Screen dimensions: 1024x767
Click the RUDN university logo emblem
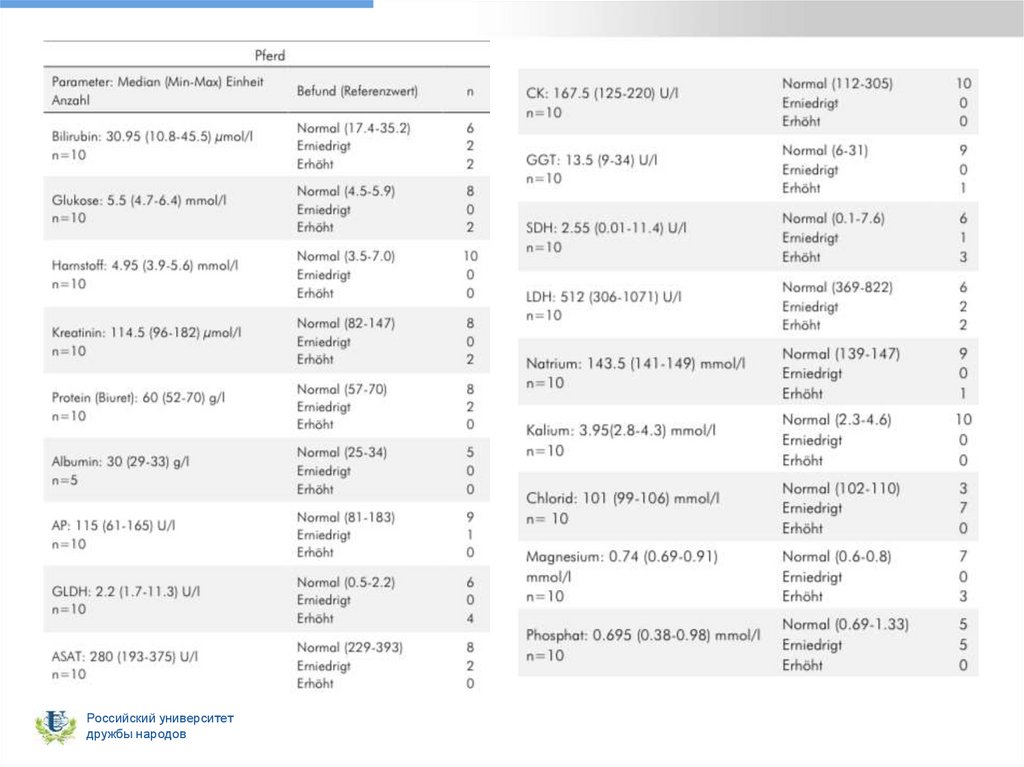55,726
